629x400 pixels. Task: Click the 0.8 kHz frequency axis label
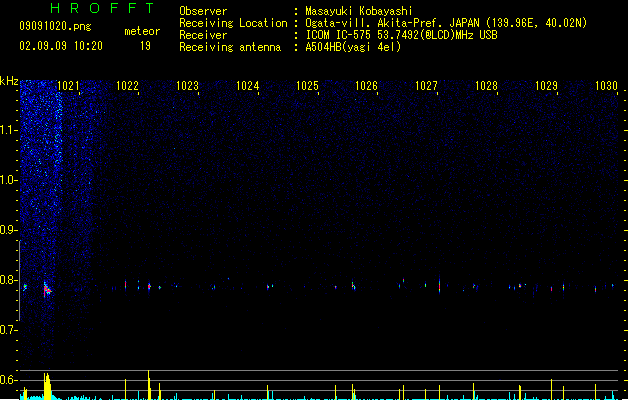tap(8, 280)
